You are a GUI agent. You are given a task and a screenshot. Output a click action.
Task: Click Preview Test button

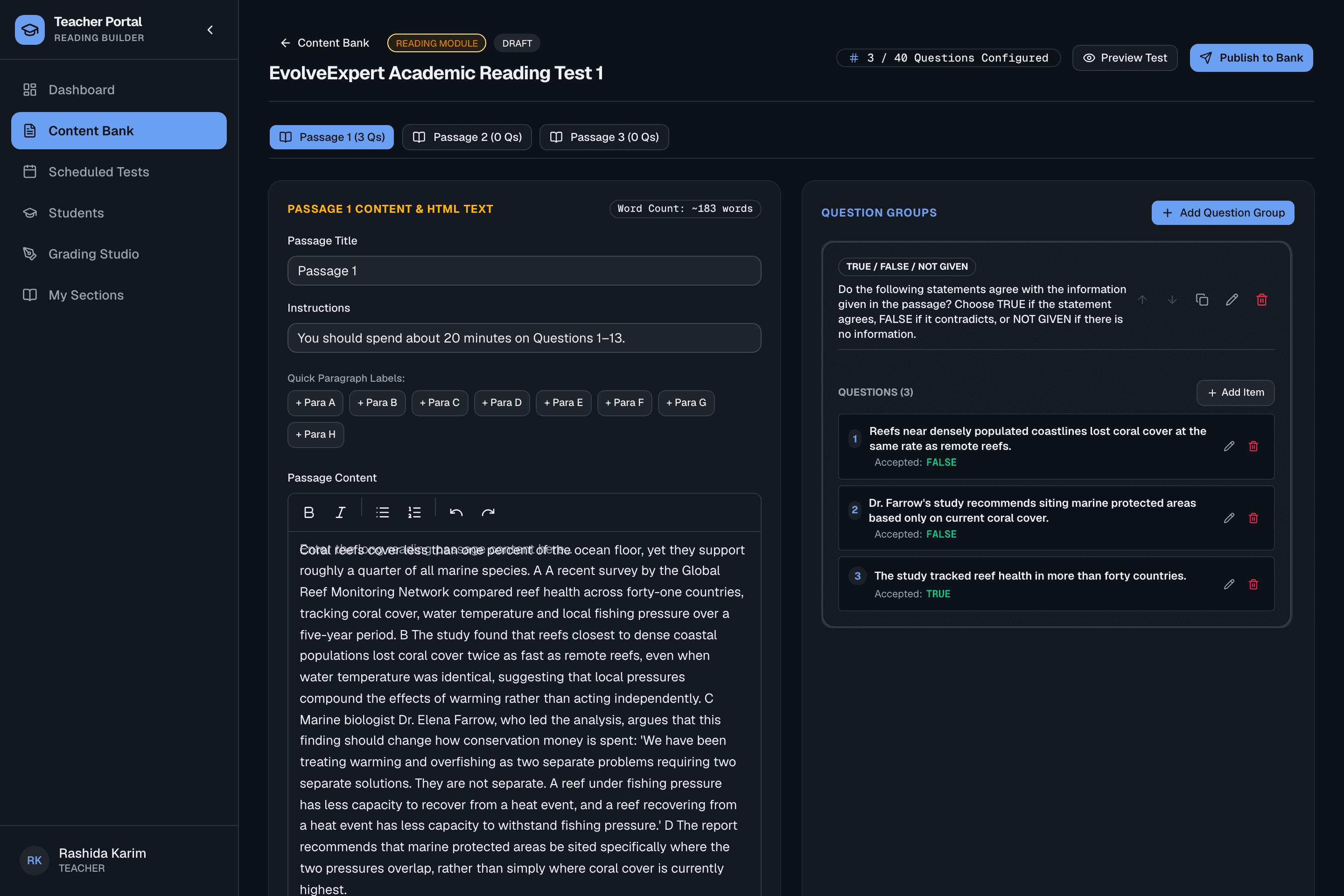pos(1125,58)
